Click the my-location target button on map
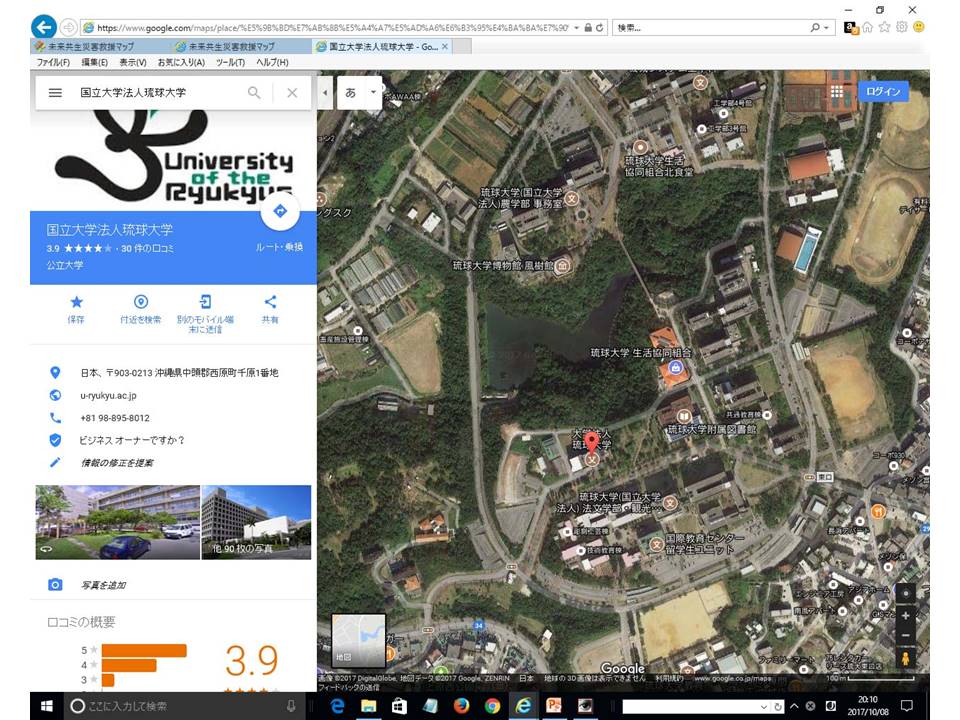The width and height of the screenshot is (960, 720). coord(906,593)
